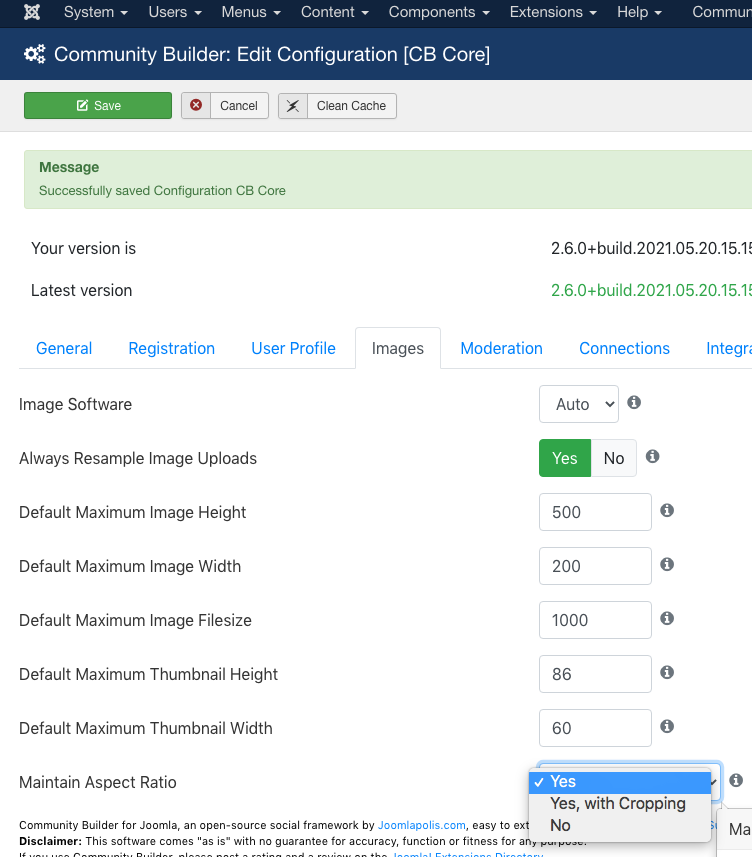Choose 'Yes' in the aspect ratio list
Screen dimensions: 752x857
[620, 782]
